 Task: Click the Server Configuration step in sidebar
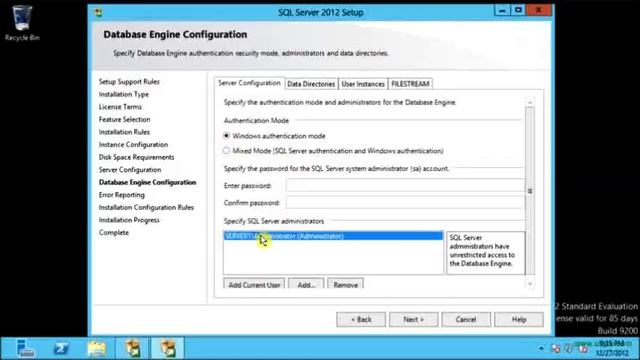(x=130, y=170)
